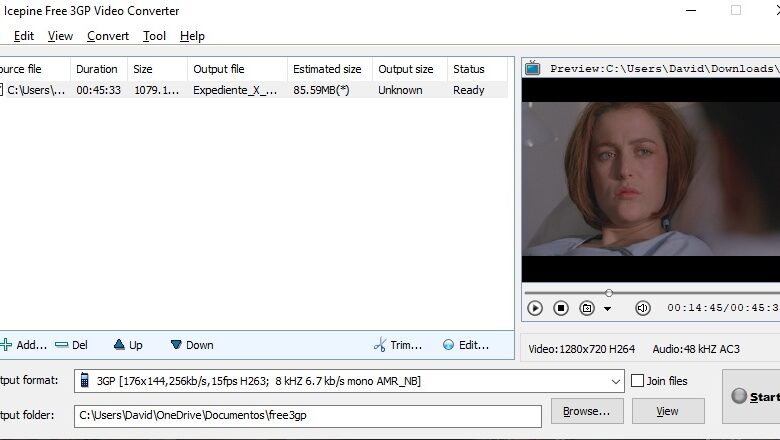Take a snapshot of the preview
The height and width of the screenshot is (440, 780).
click(x=587, y=308)
